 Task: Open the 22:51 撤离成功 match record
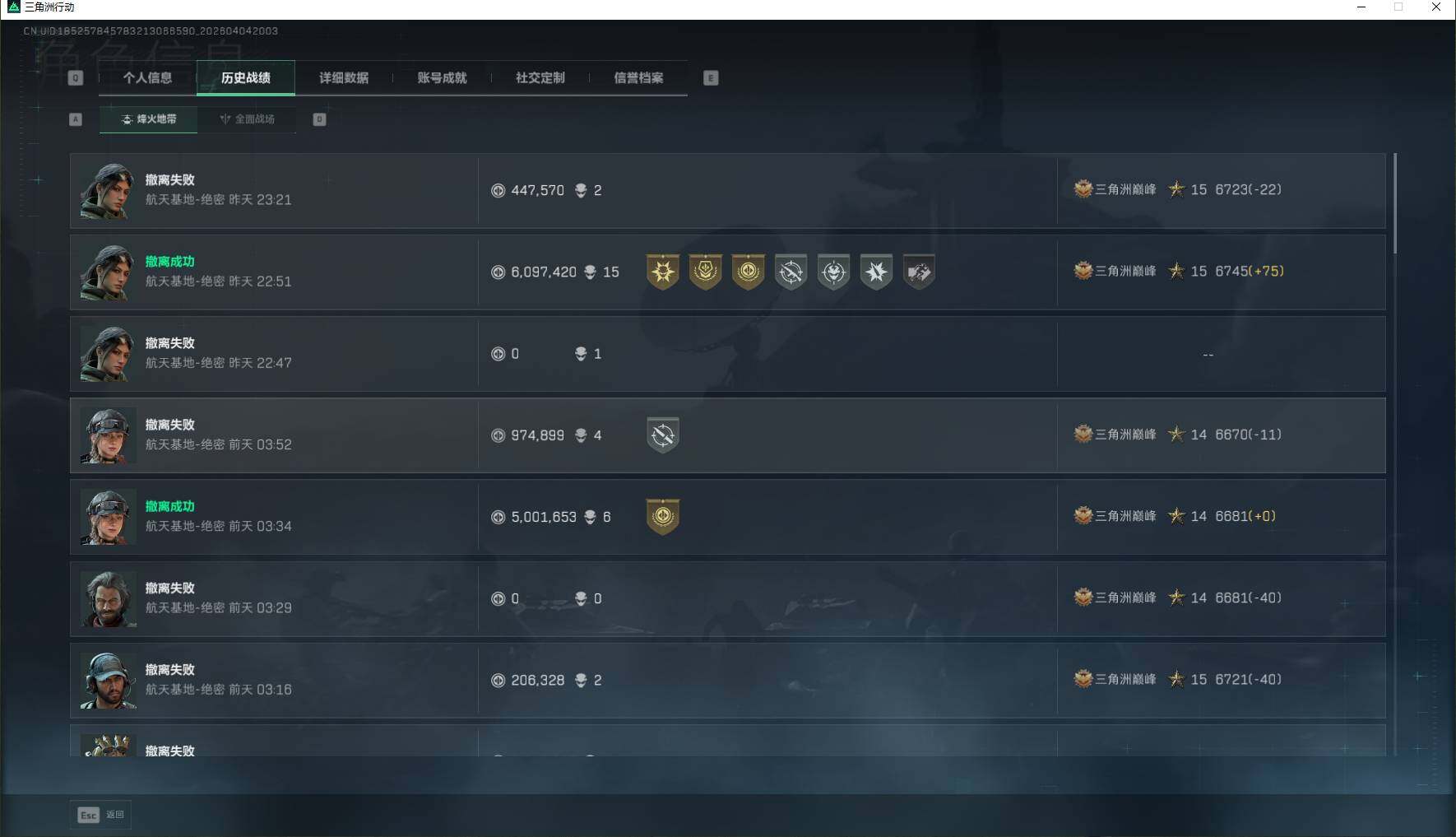coord(727,272)
